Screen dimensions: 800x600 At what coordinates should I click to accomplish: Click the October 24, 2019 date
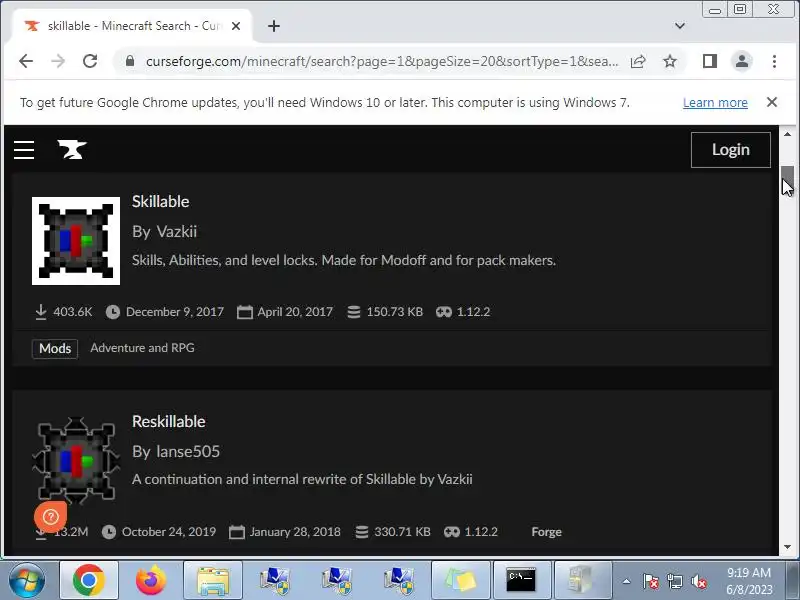(169, 532)
